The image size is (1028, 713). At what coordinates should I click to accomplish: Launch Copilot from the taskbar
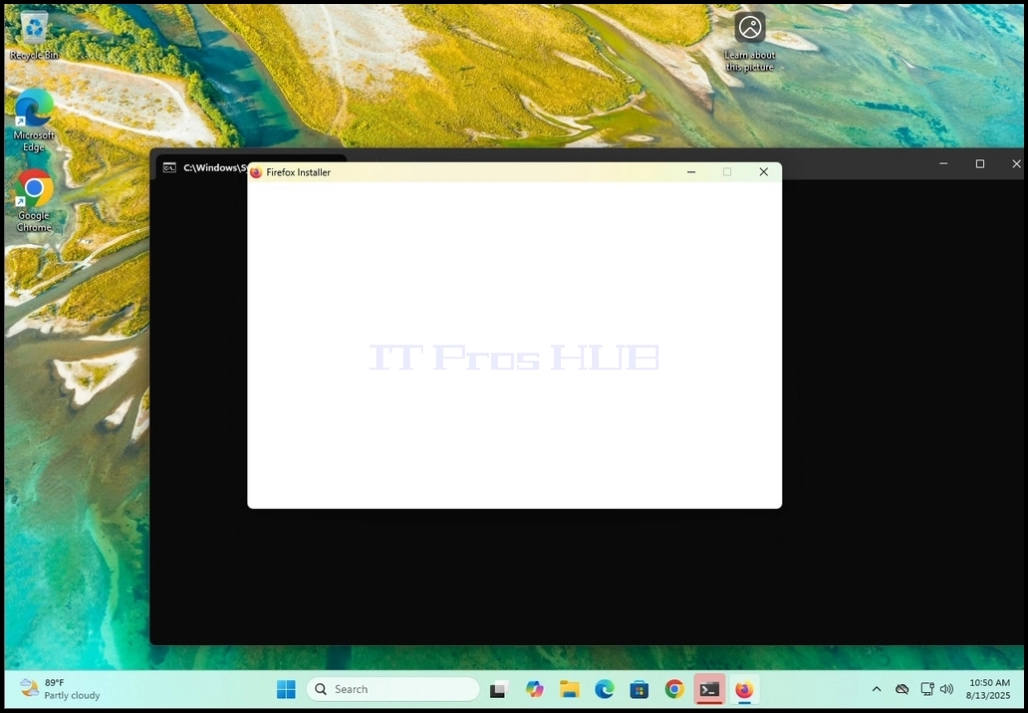coord(534,689)
